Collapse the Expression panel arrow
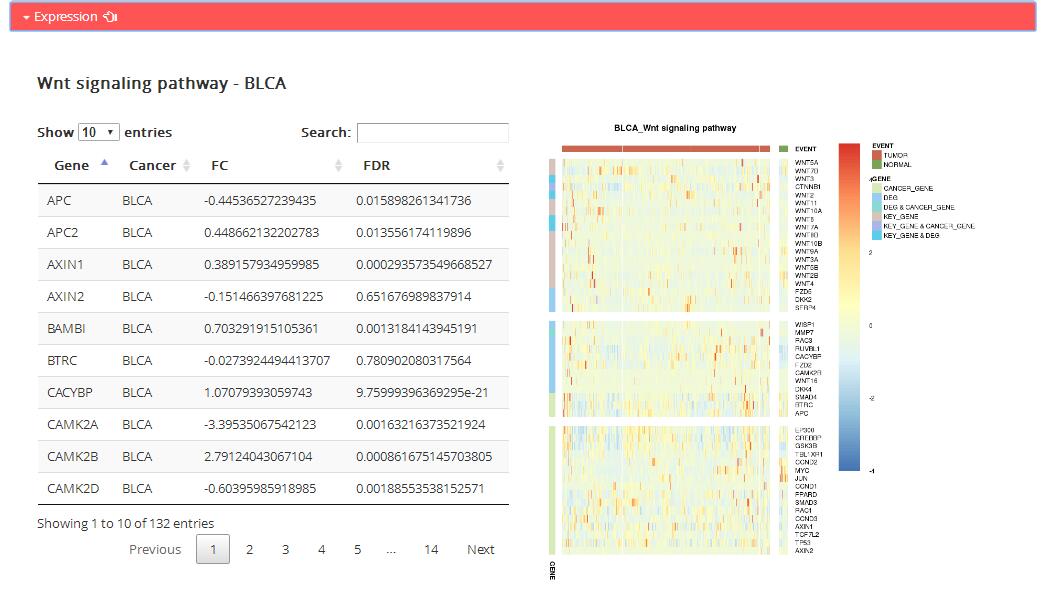1044x607 pixels. (x=27, y=17)
